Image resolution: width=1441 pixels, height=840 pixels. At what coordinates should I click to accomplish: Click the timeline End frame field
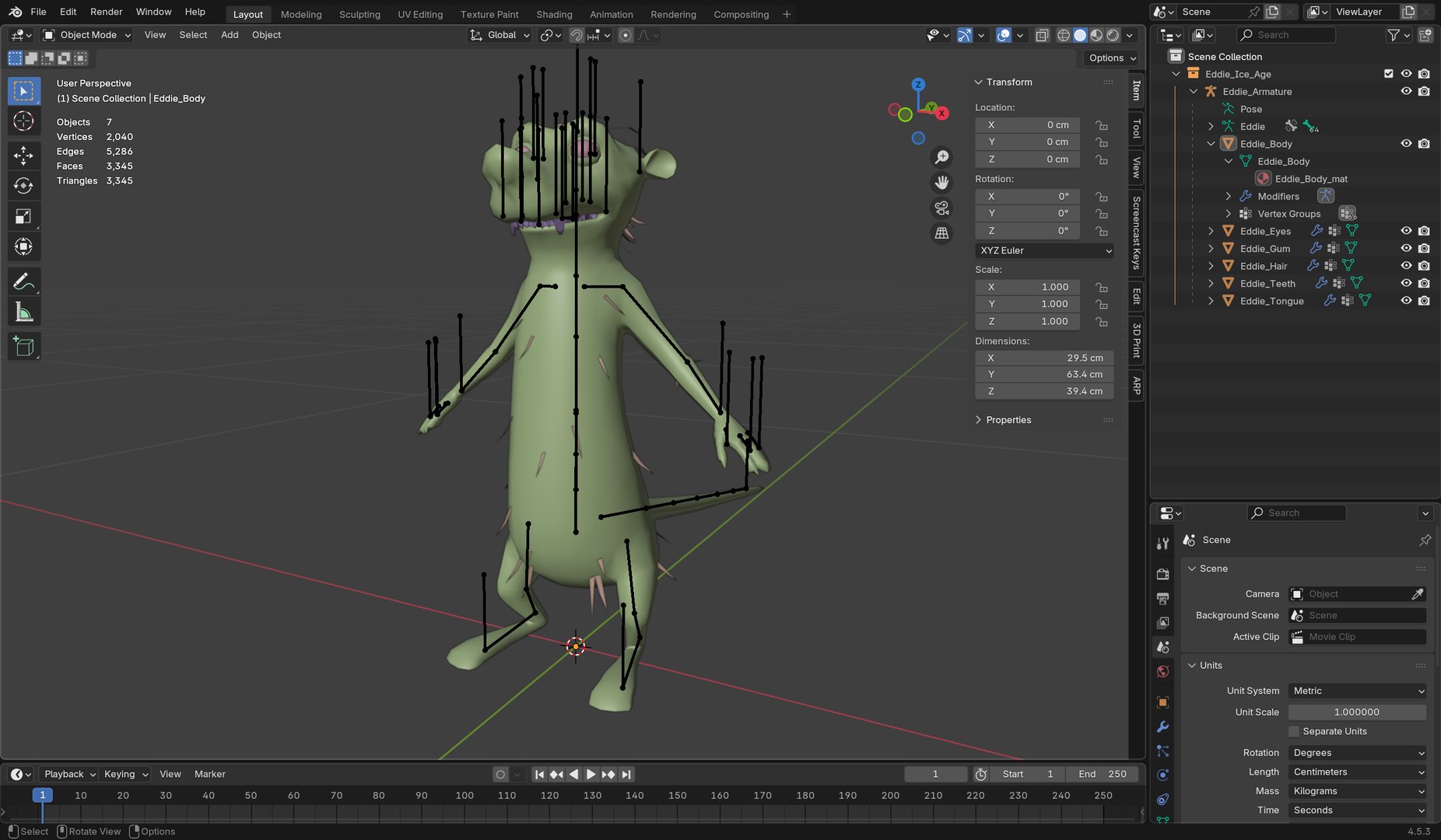1103,774
